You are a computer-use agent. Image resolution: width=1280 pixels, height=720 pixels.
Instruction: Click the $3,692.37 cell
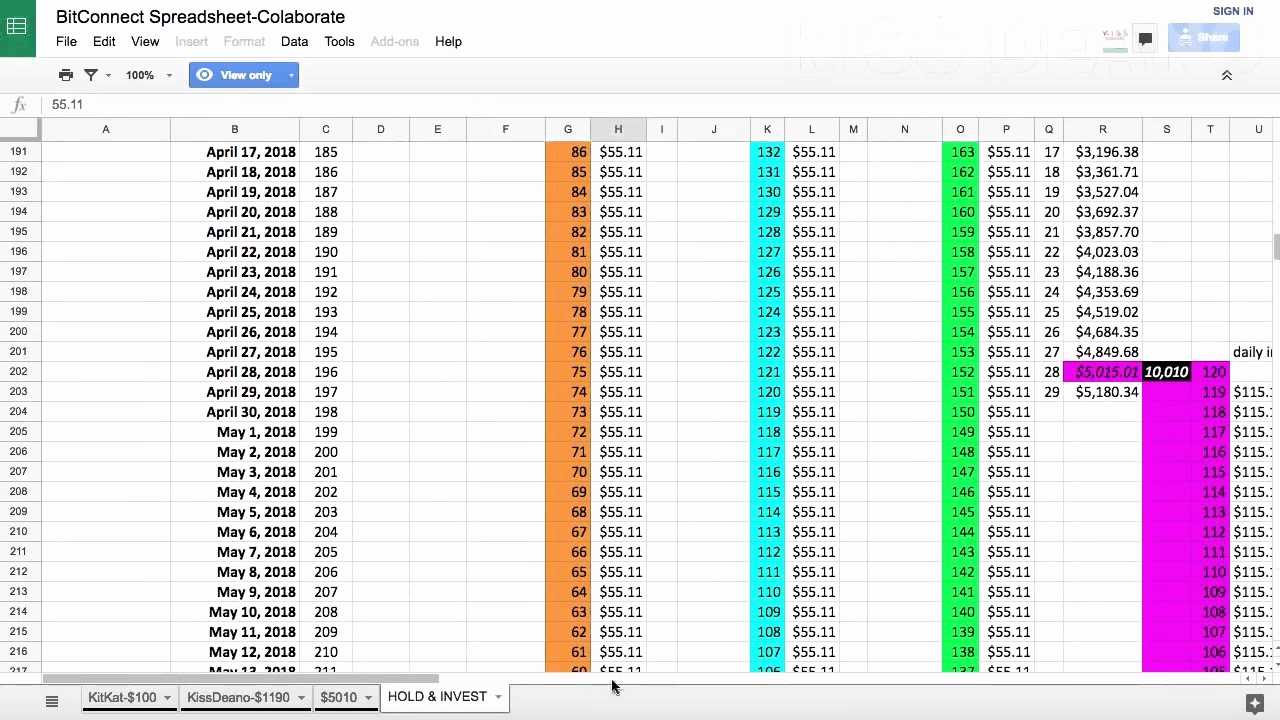(1103, 212)
